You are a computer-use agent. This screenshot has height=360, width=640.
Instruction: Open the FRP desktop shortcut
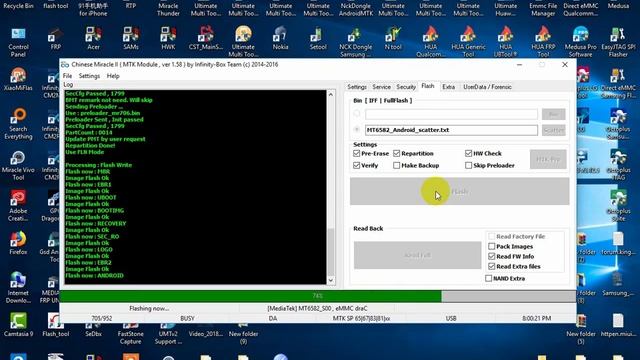tap(56, 39)
